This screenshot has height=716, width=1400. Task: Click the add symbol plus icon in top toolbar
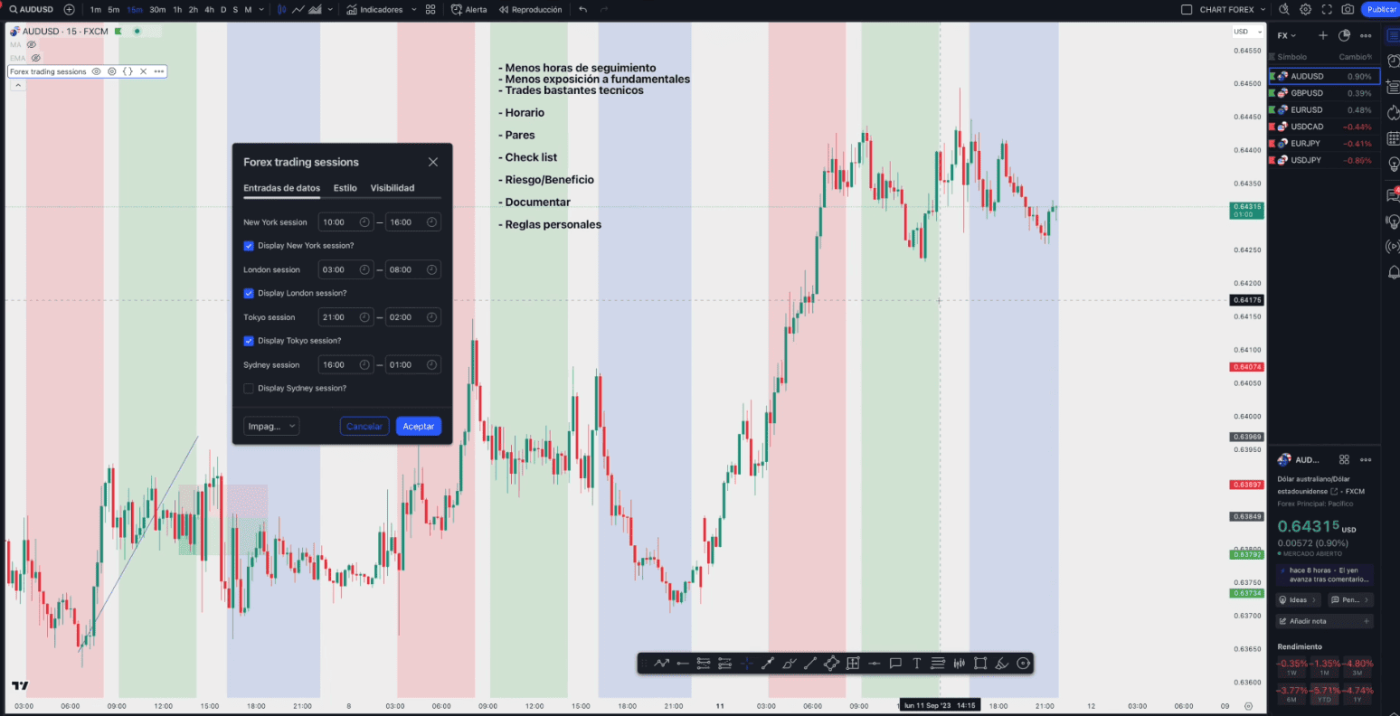coord(69,9)
